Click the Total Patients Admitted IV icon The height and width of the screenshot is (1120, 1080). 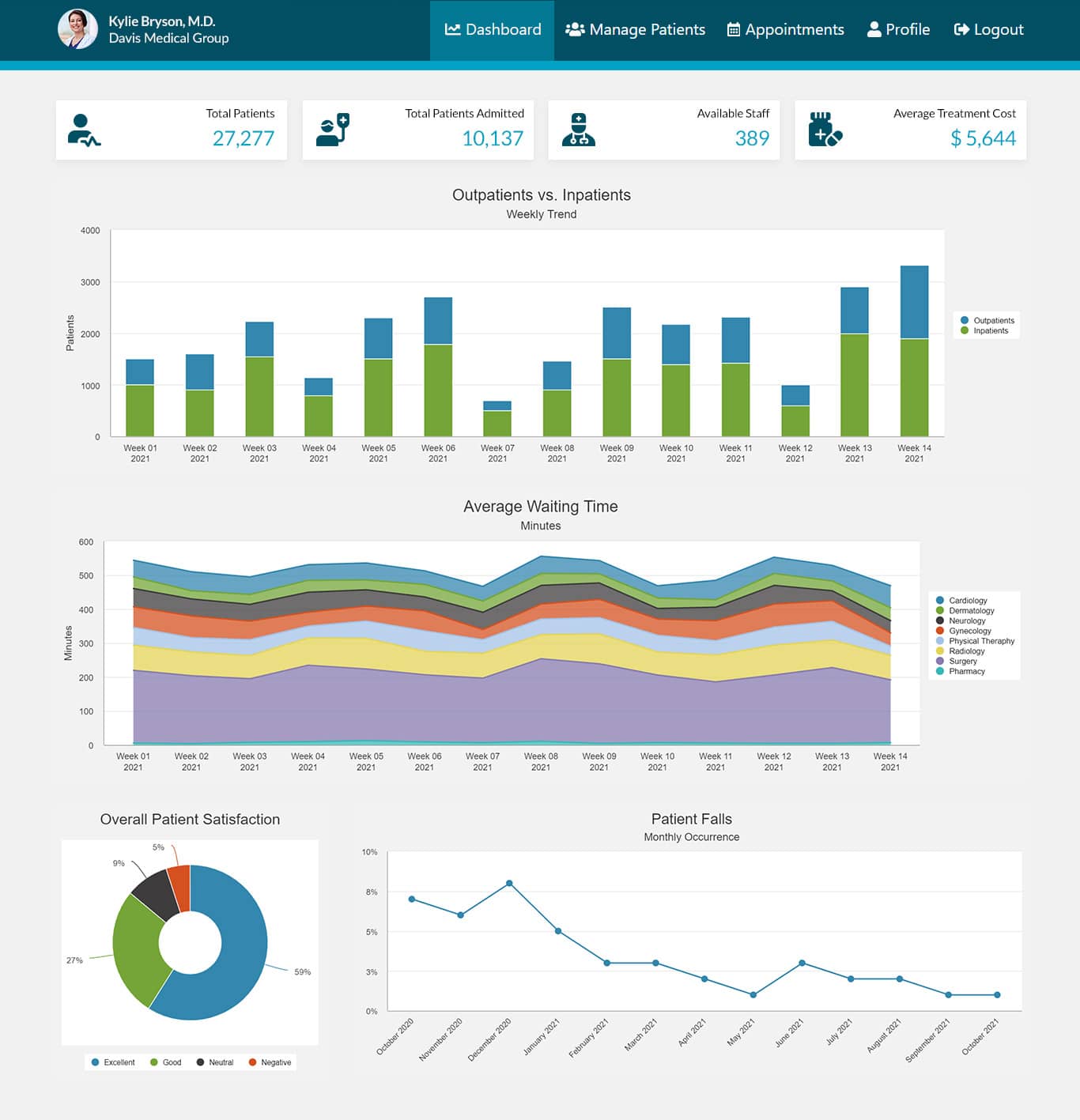click(x=332, y=130)
